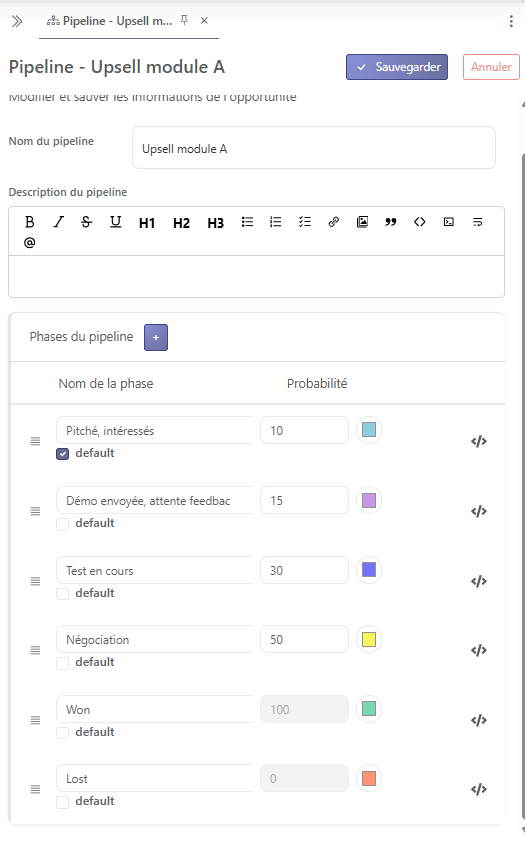Toggle bold formatting in description editor
Screen dimensions: 525x846
coord(30,222)
